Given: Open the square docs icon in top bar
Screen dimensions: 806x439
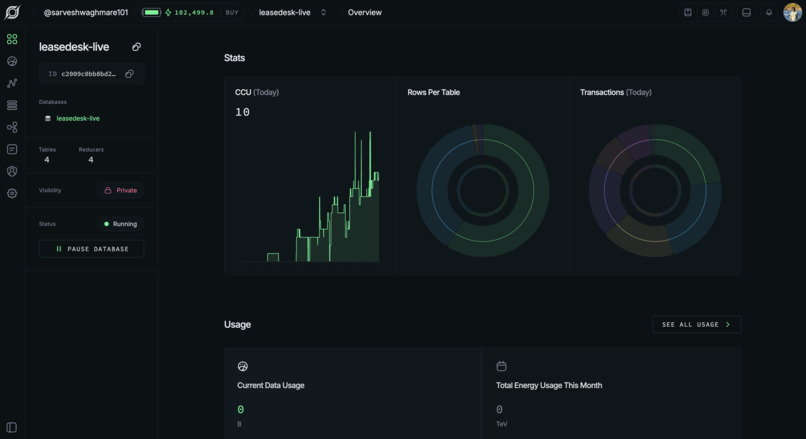Looking at the screenshot, I should 705,12.
